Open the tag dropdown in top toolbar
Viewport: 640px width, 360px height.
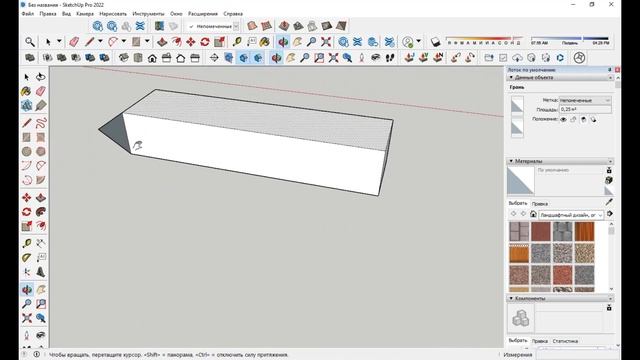click(x=236, y=26)
